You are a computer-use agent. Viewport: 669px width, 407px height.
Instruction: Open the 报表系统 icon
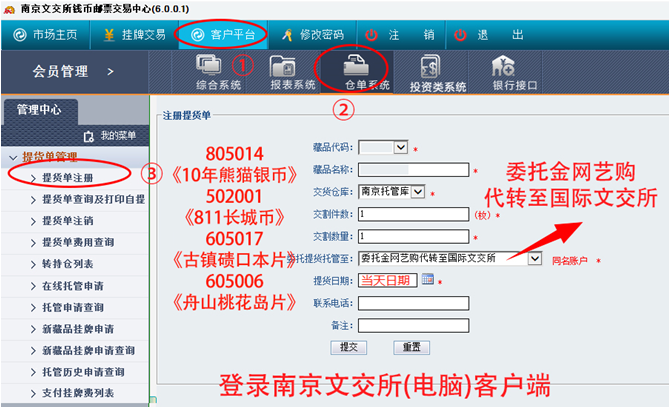292,72
